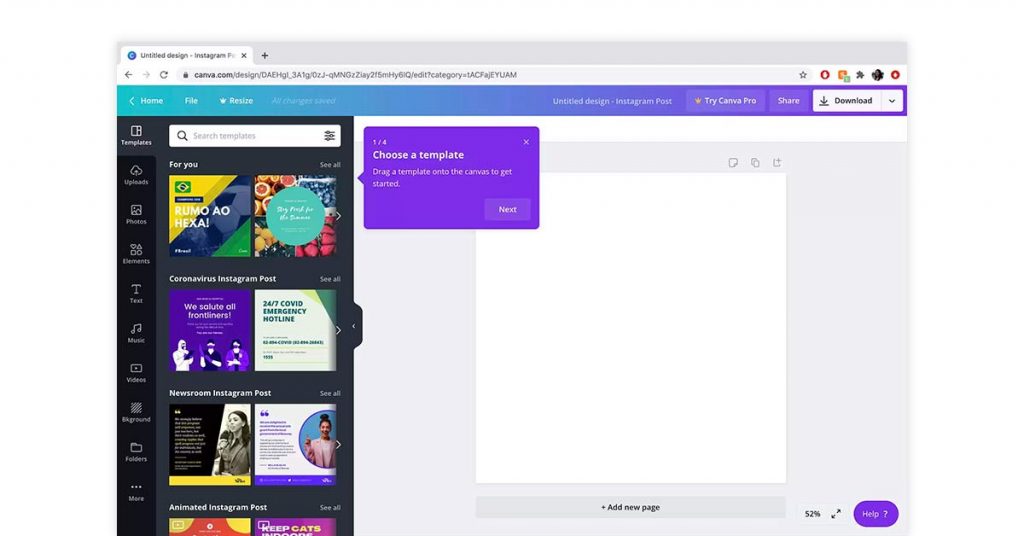The height and width of the screenshot is (536, 1024).
Task: Open the Resize menu
Action: (236, 101)
